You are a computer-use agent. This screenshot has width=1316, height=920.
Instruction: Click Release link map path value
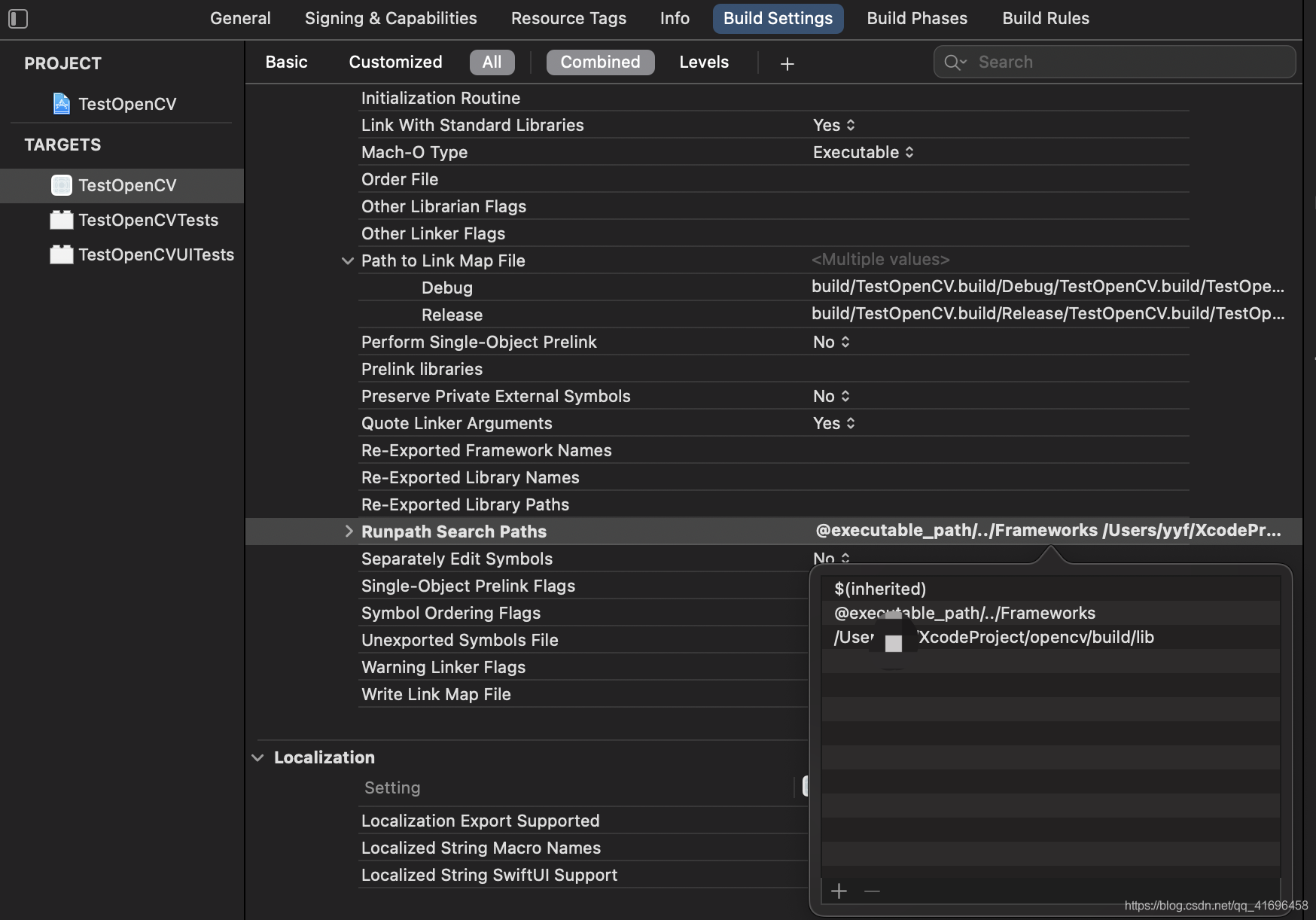1047,313
